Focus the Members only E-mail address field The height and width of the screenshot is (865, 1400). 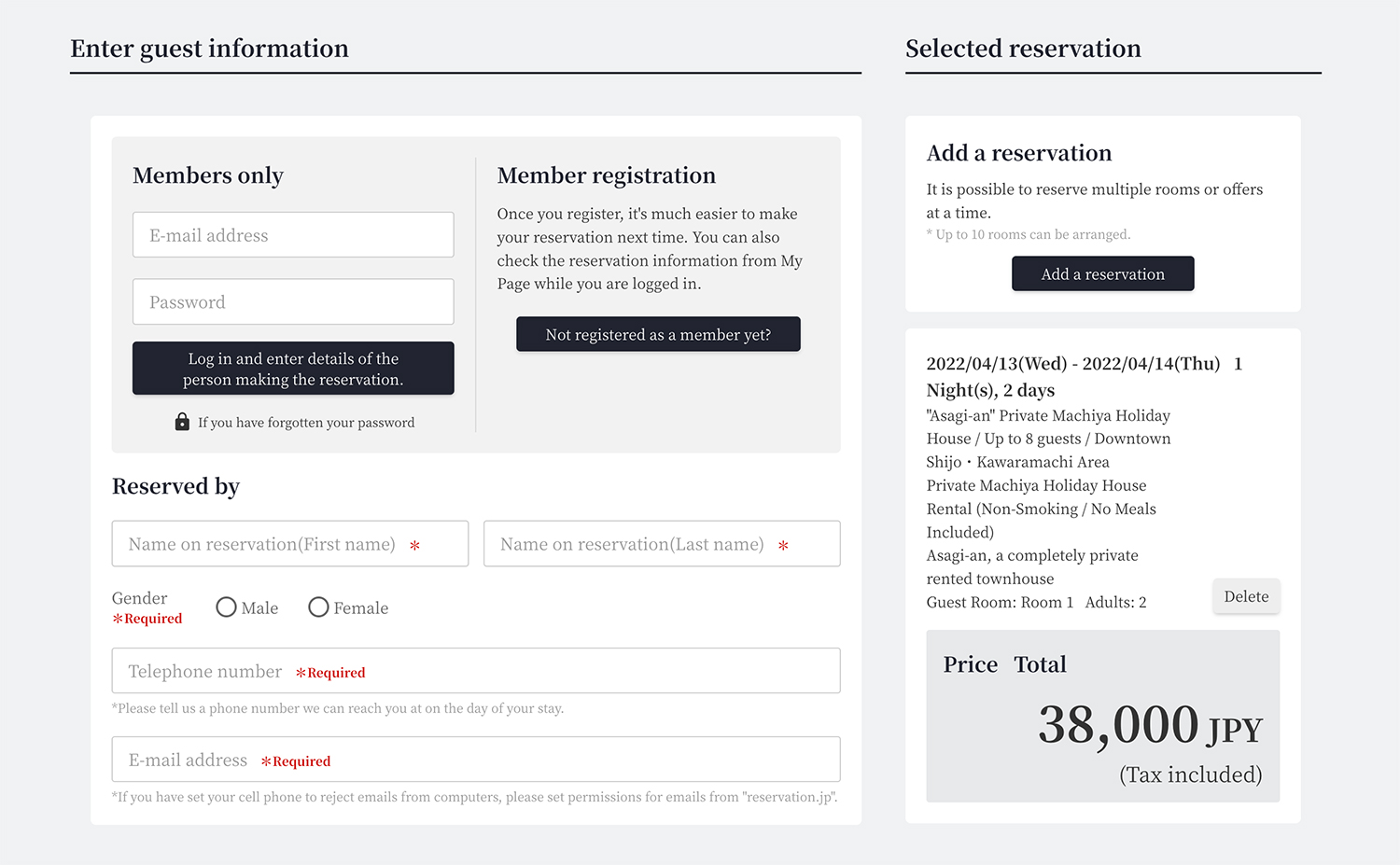(293, 235)
